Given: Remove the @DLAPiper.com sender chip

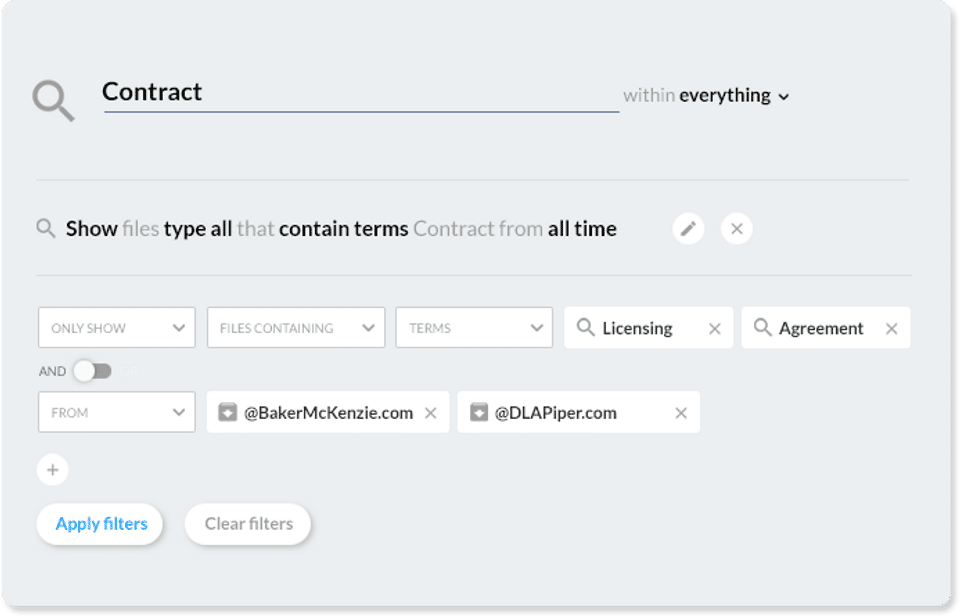Looking at the screenshot, I should point(681,413).
